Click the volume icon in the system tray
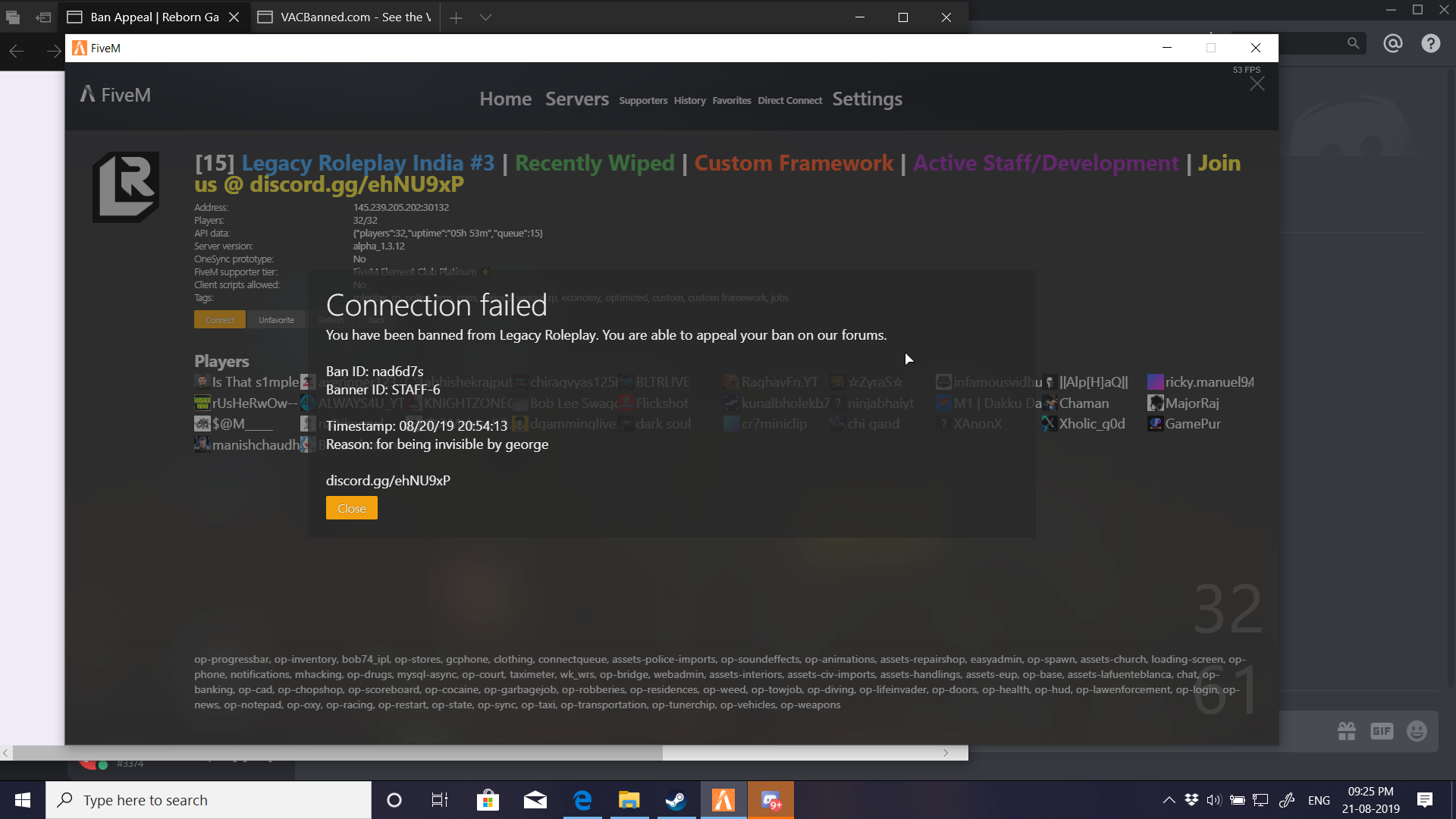 pyautogui.click(x=1214, y=799)
